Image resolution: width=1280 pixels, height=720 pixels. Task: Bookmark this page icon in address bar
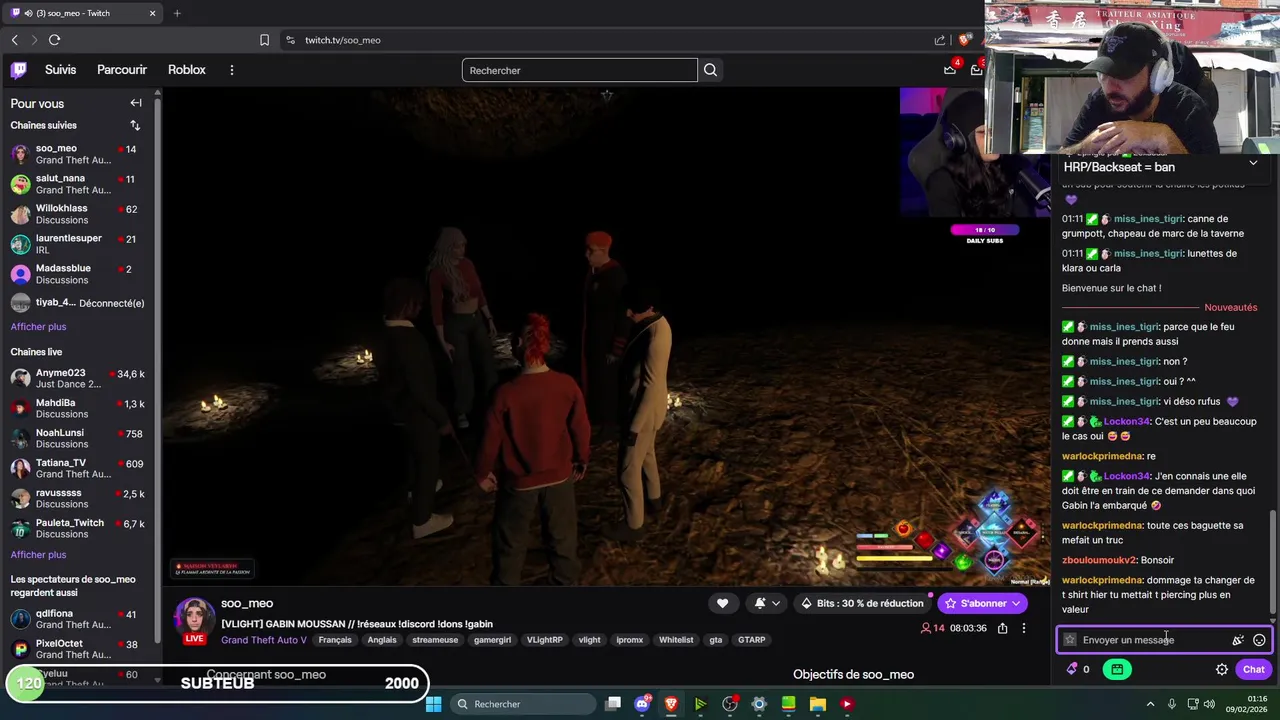pyautogui.click(x=264, y=40)
